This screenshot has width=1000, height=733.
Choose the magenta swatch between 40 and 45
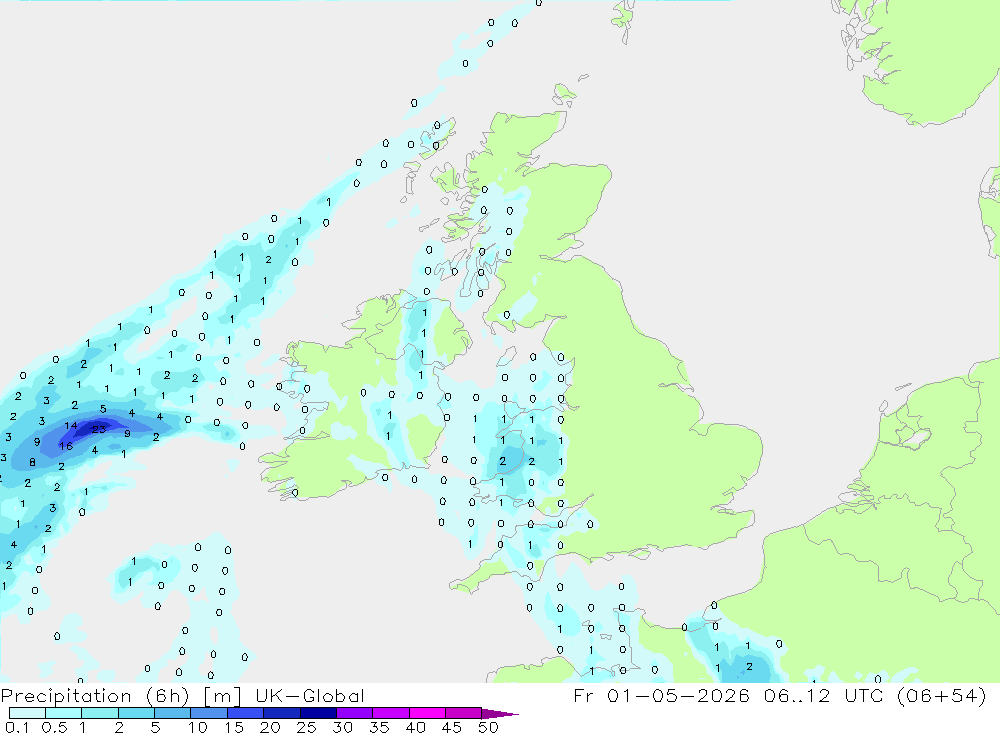[427, 713]
